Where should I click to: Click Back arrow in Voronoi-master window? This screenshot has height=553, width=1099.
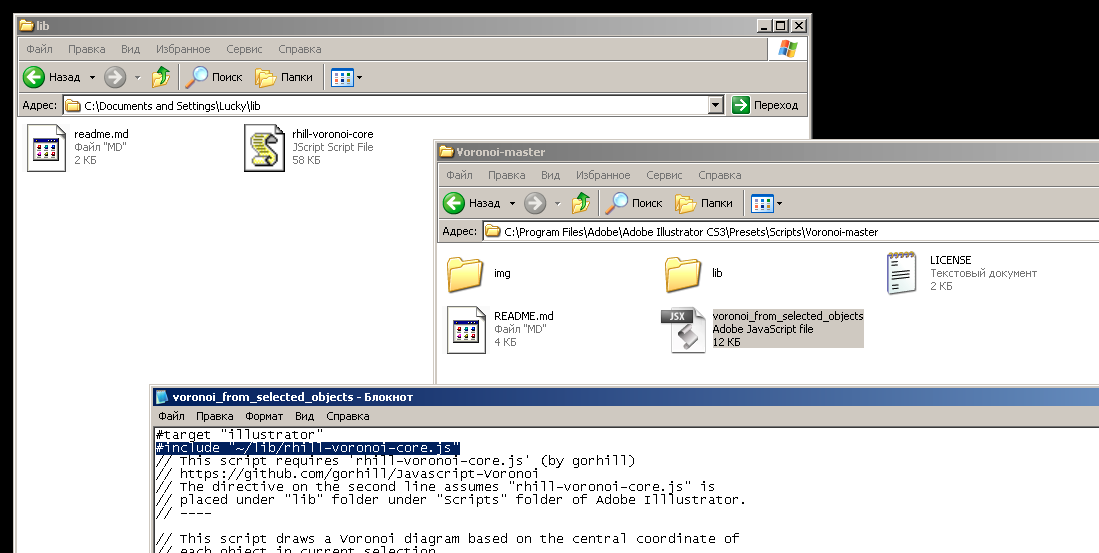[454, 203]
